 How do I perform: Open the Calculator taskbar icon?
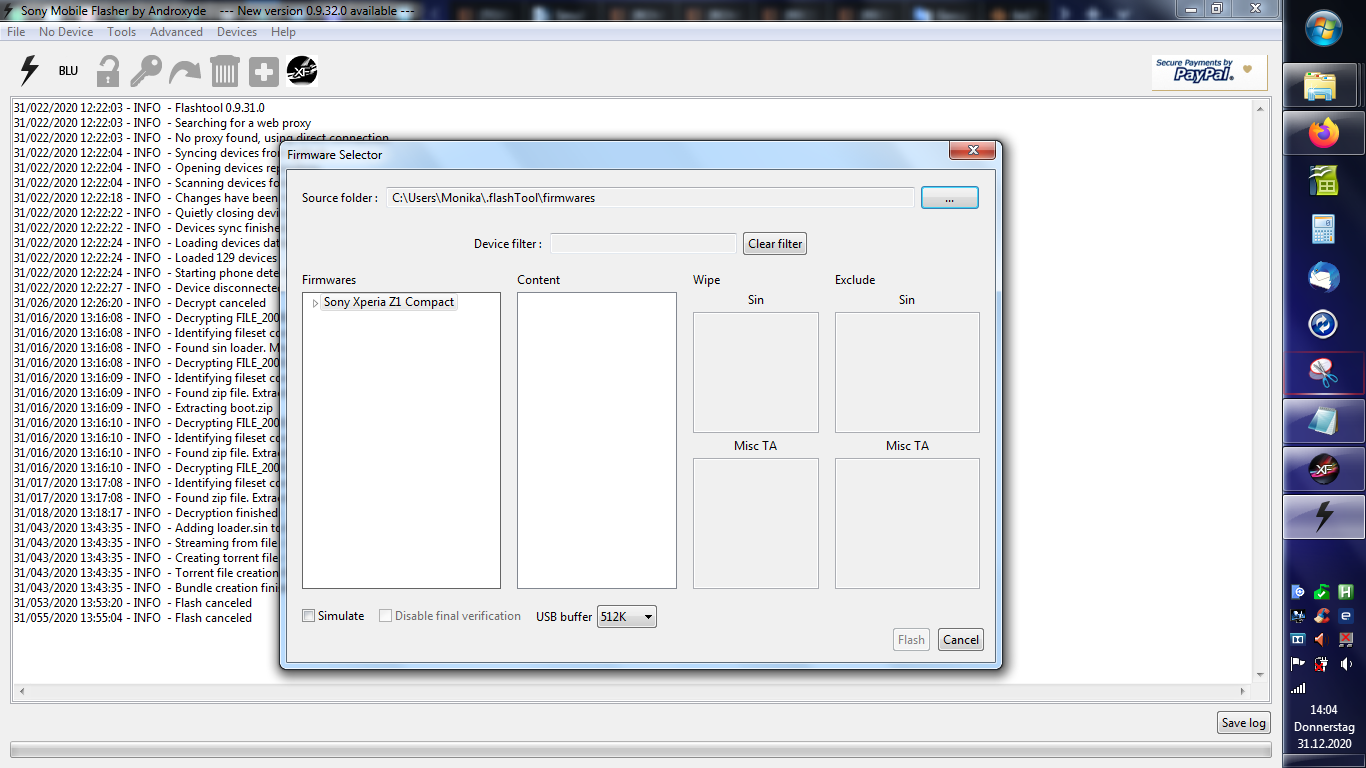1324,229
